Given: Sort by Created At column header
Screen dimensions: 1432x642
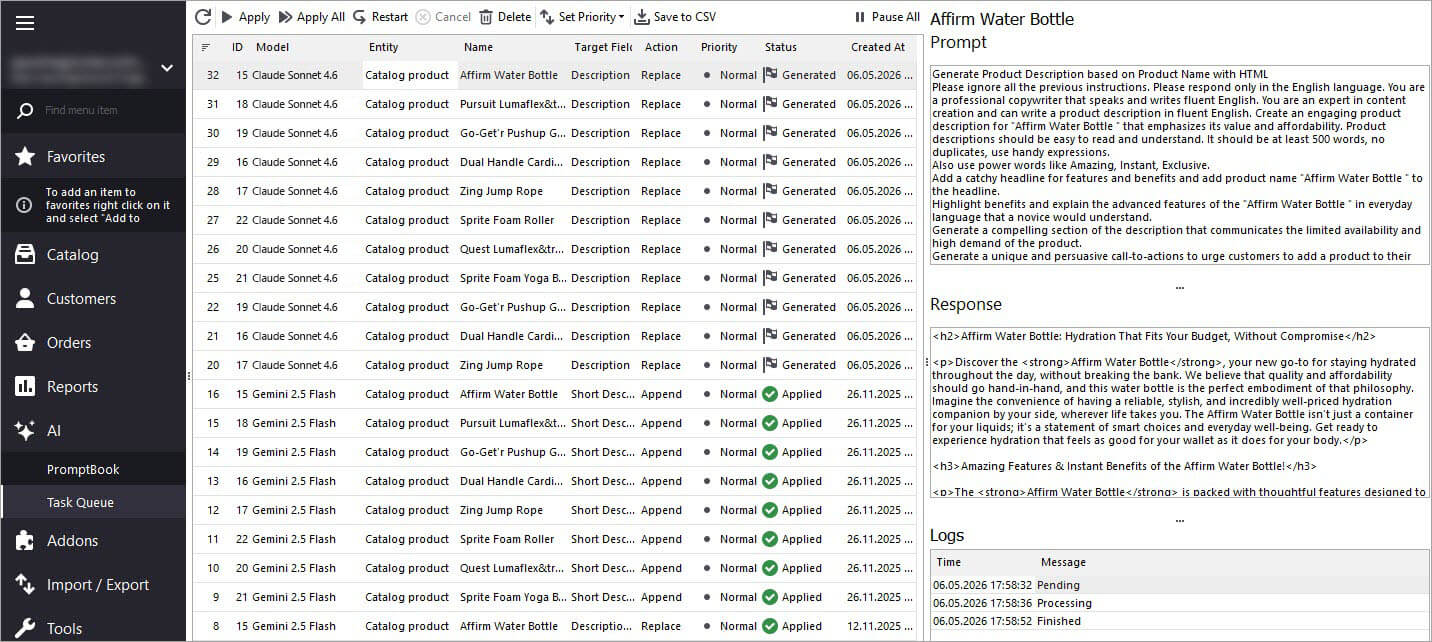Looking at the screenshot, I should click(878, 47).
